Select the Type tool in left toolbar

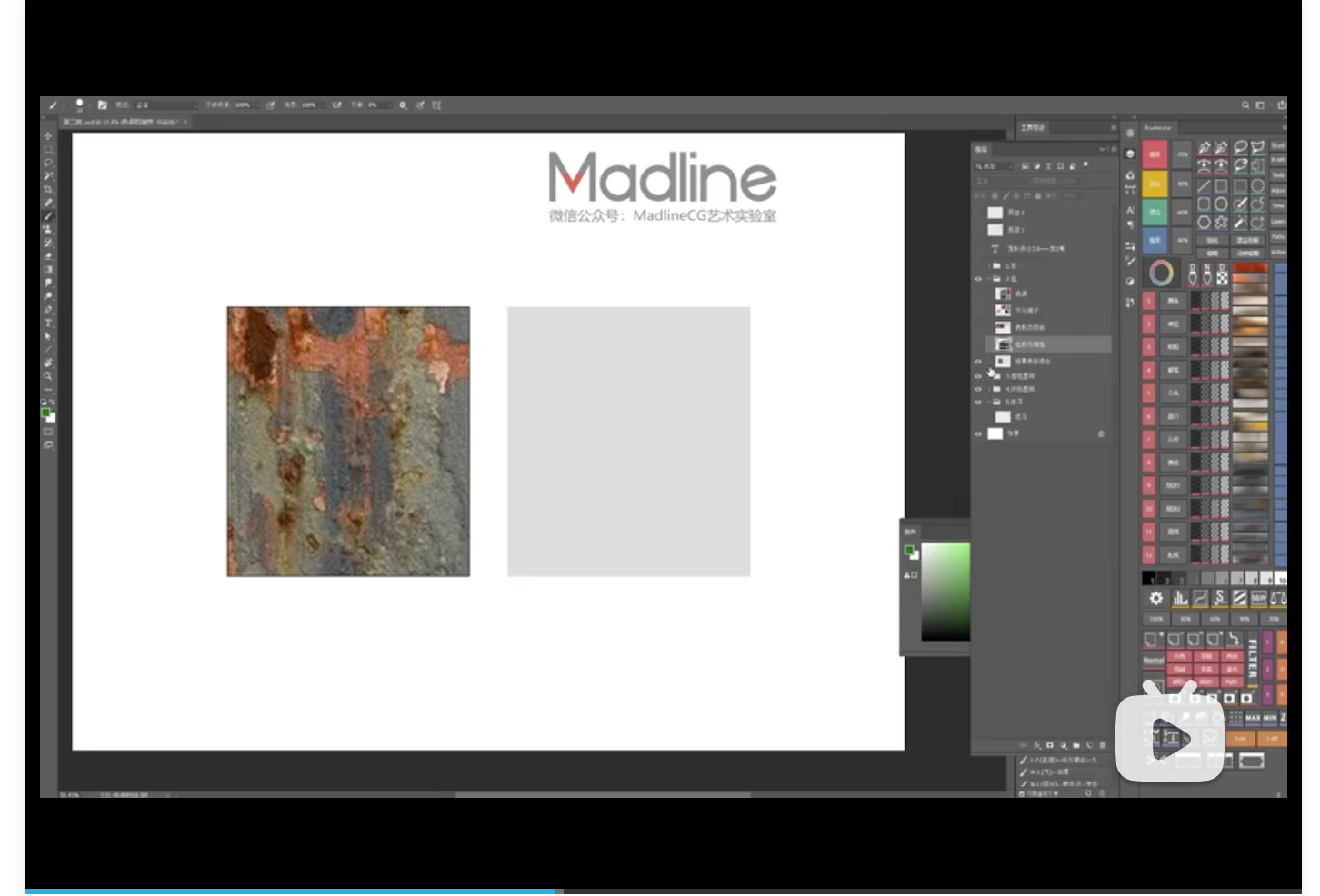pos(48,323)
